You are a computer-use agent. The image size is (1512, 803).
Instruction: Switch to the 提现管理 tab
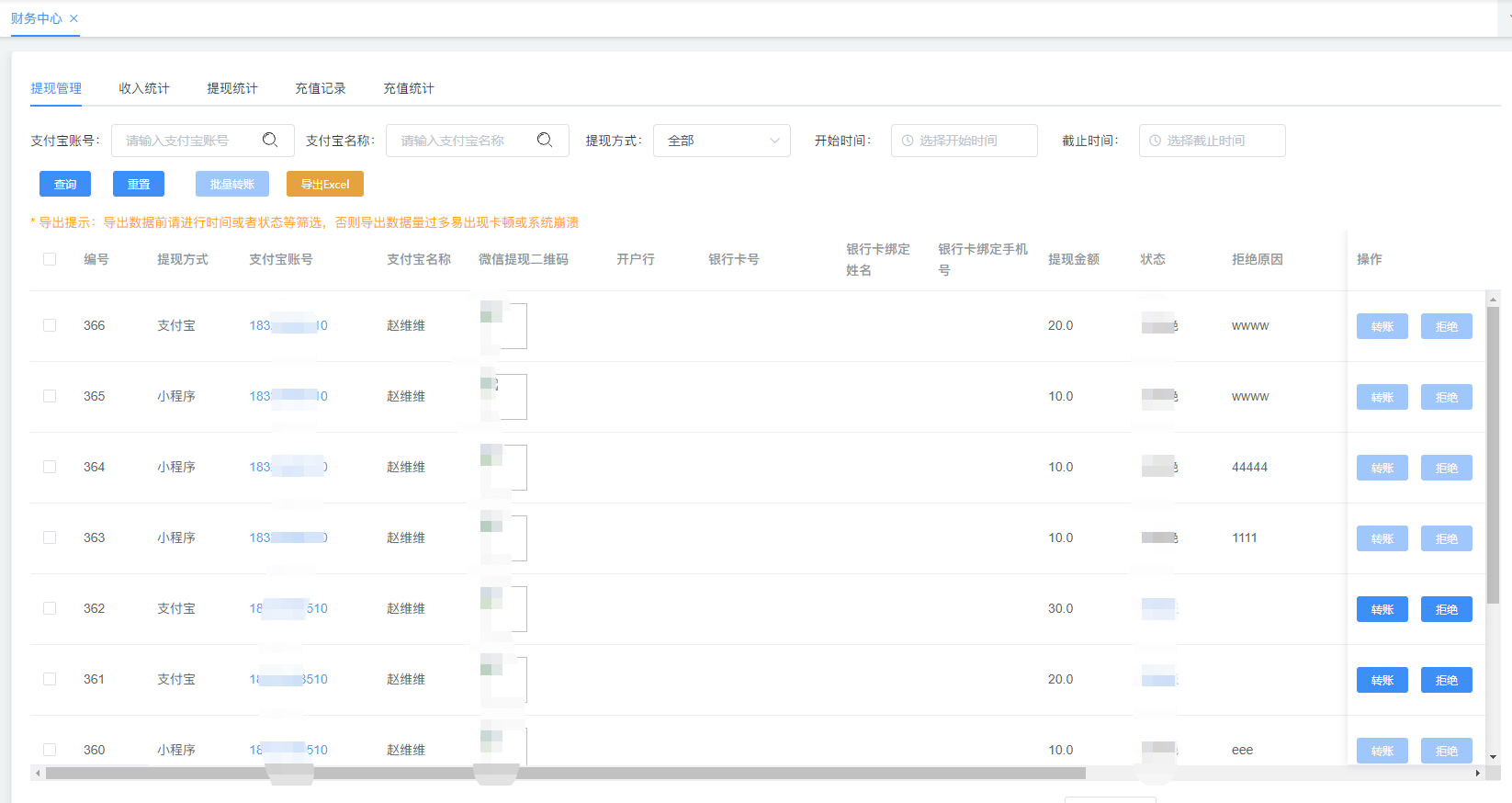56,88
